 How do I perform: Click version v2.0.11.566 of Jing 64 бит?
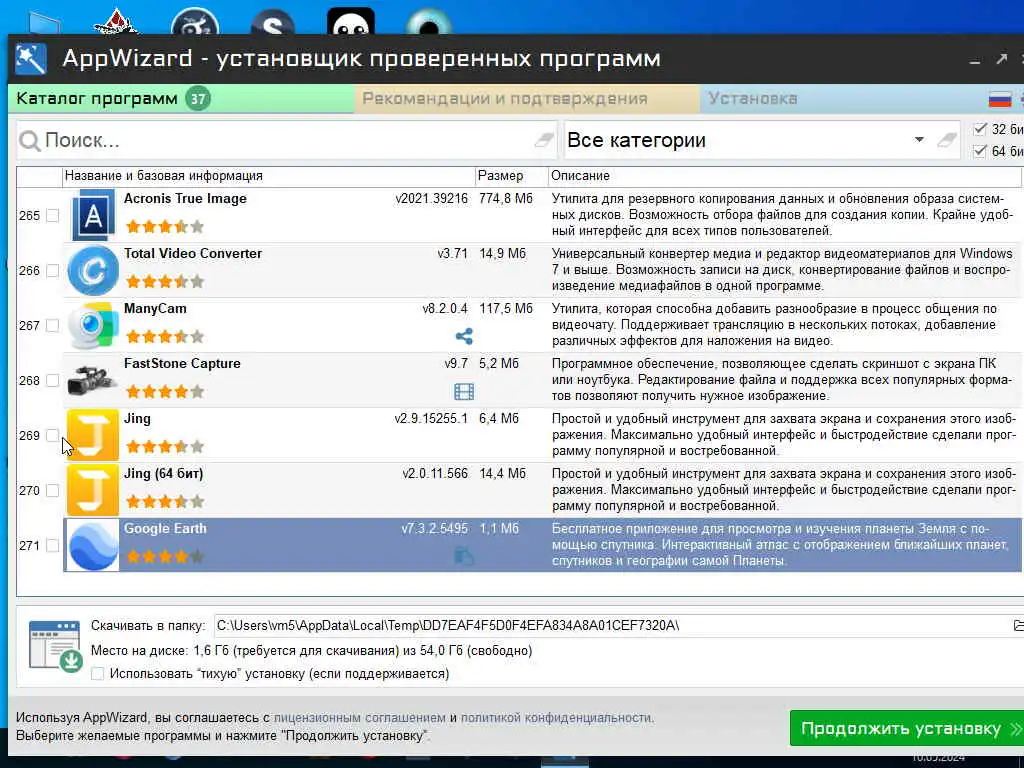[x=435, y=473]
